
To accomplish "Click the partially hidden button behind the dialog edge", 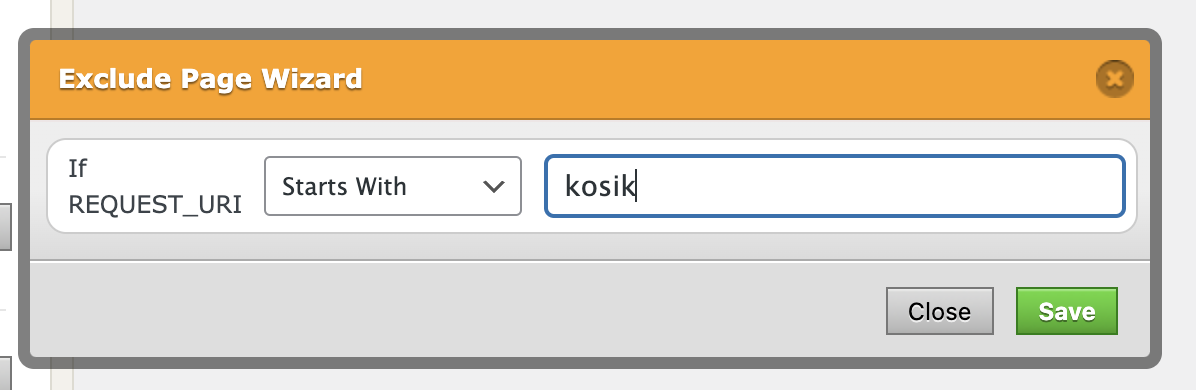I will pyautogui.click(x=5, y=227).
